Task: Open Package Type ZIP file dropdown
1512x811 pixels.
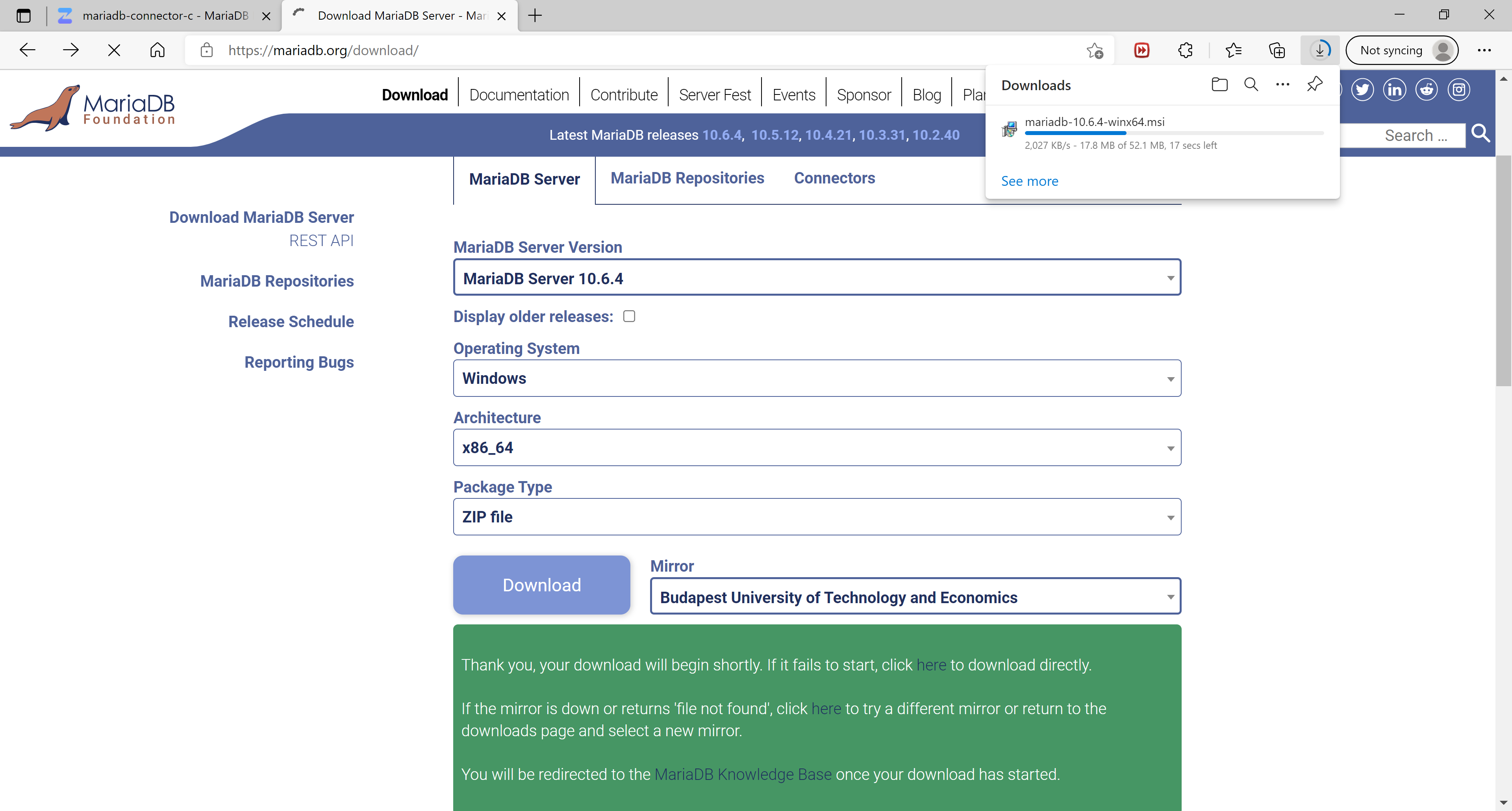Action: coord(817,517)
